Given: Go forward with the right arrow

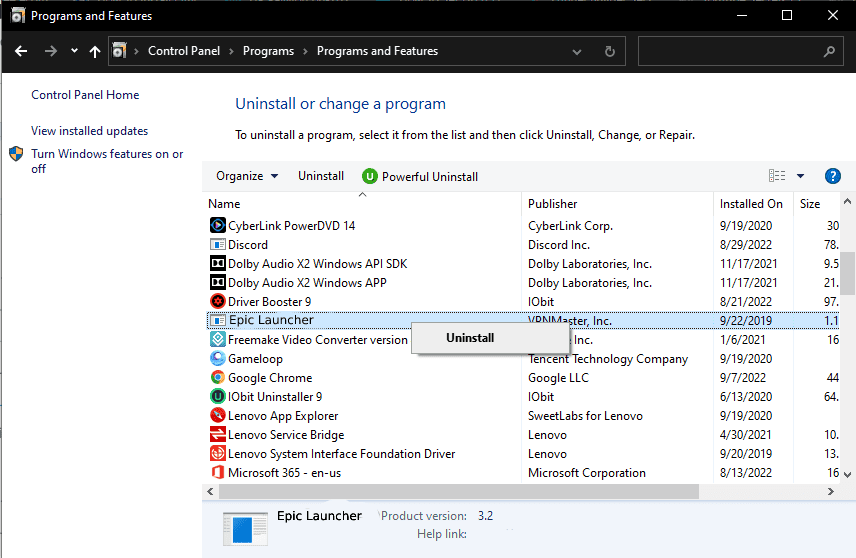Looking at the screenshot, I should [x=51, y=51].
